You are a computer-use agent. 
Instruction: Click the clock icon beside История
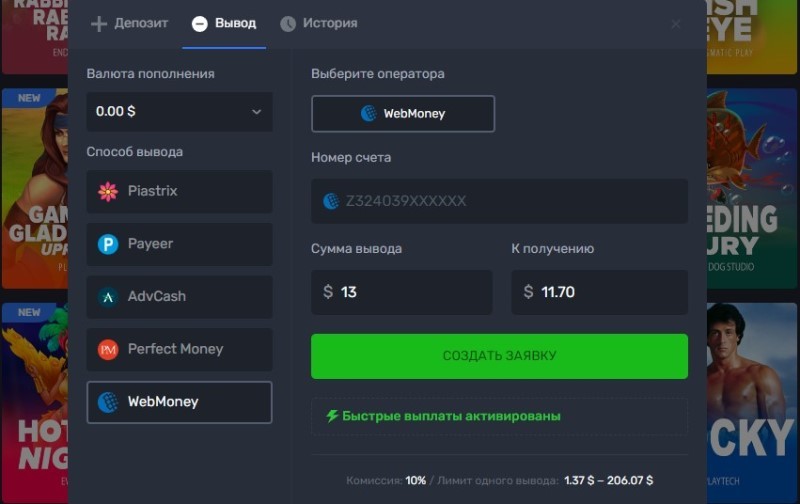pos(288,24)
